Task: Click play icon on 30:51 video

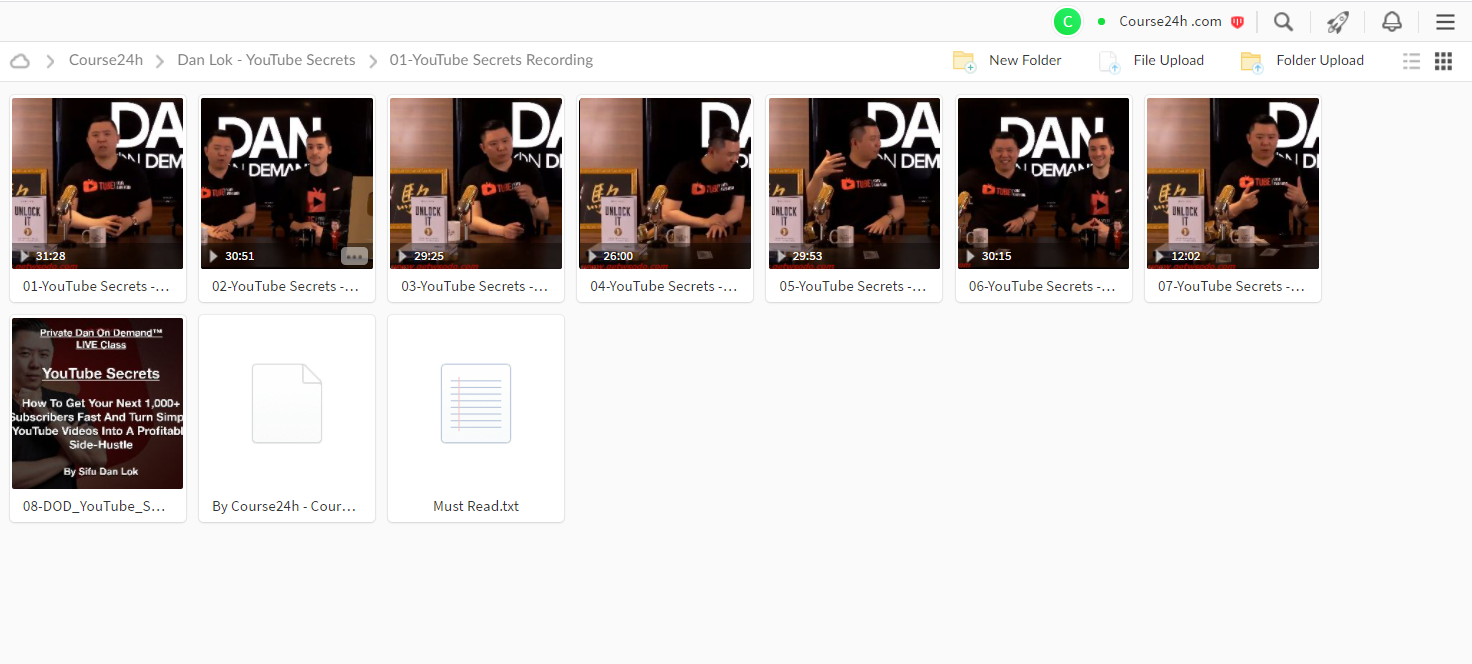Action: [212, 256]
